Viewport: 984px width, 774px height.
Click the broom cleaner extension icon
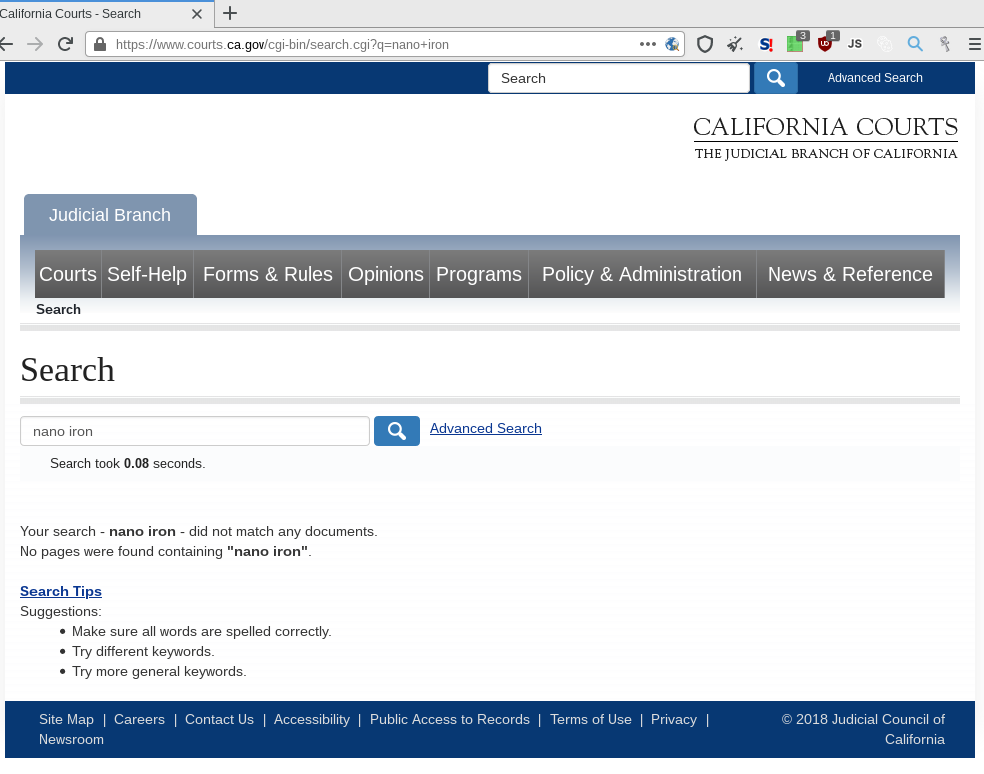tap(735, 45)
